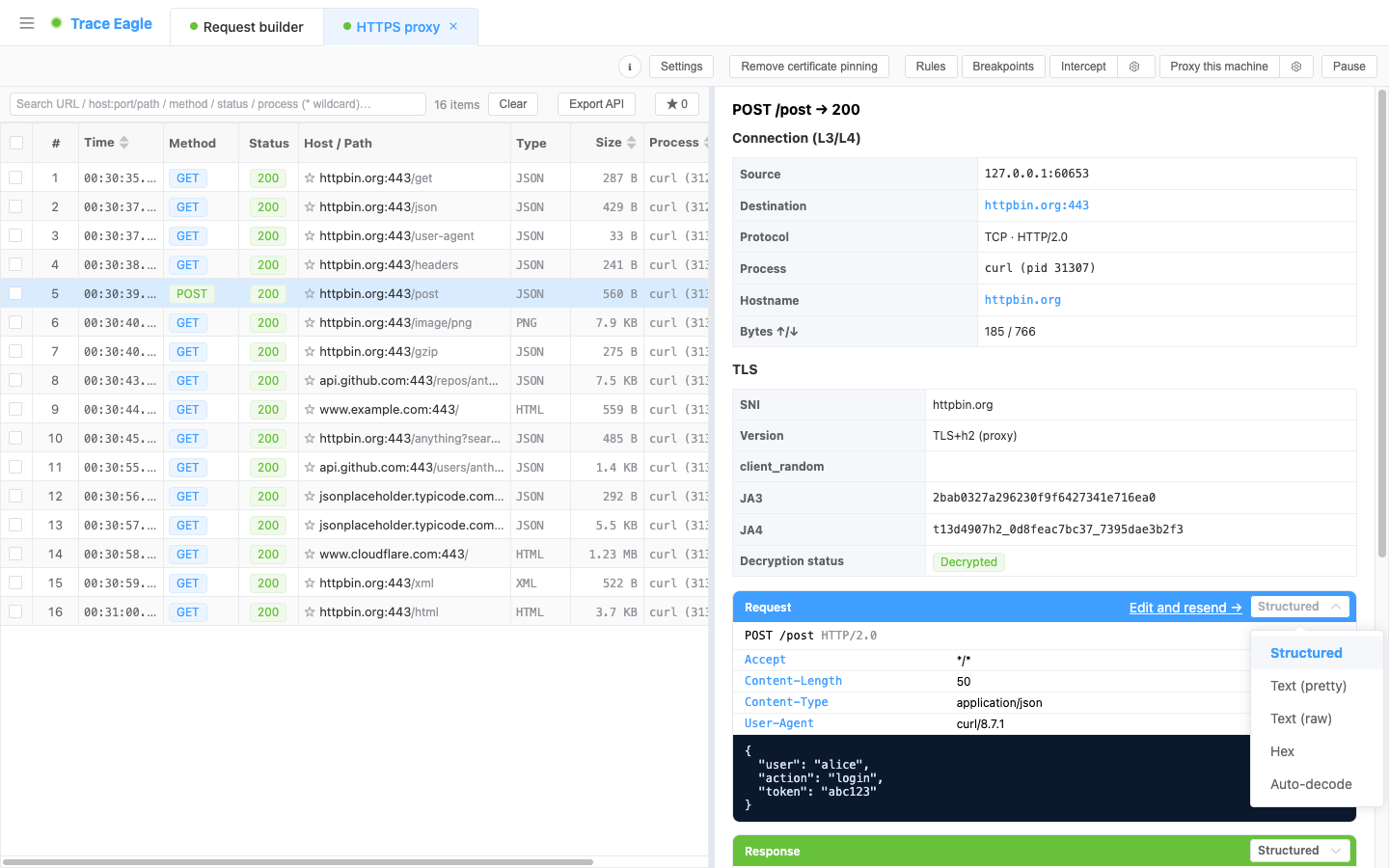
Task: Star the httpbin.org:443/headers request
Action: (x=310, y=264)
